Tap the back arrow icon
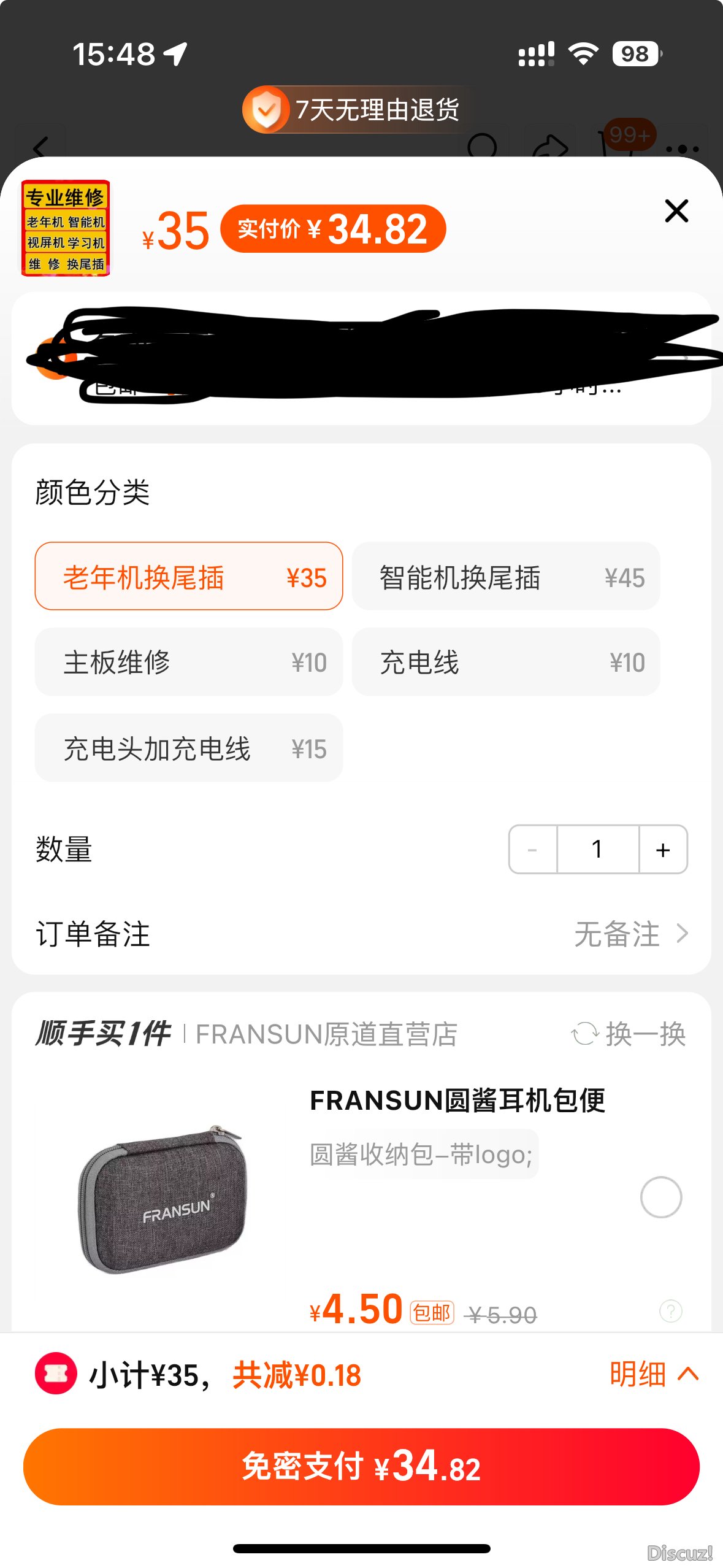 pos(41,145)
